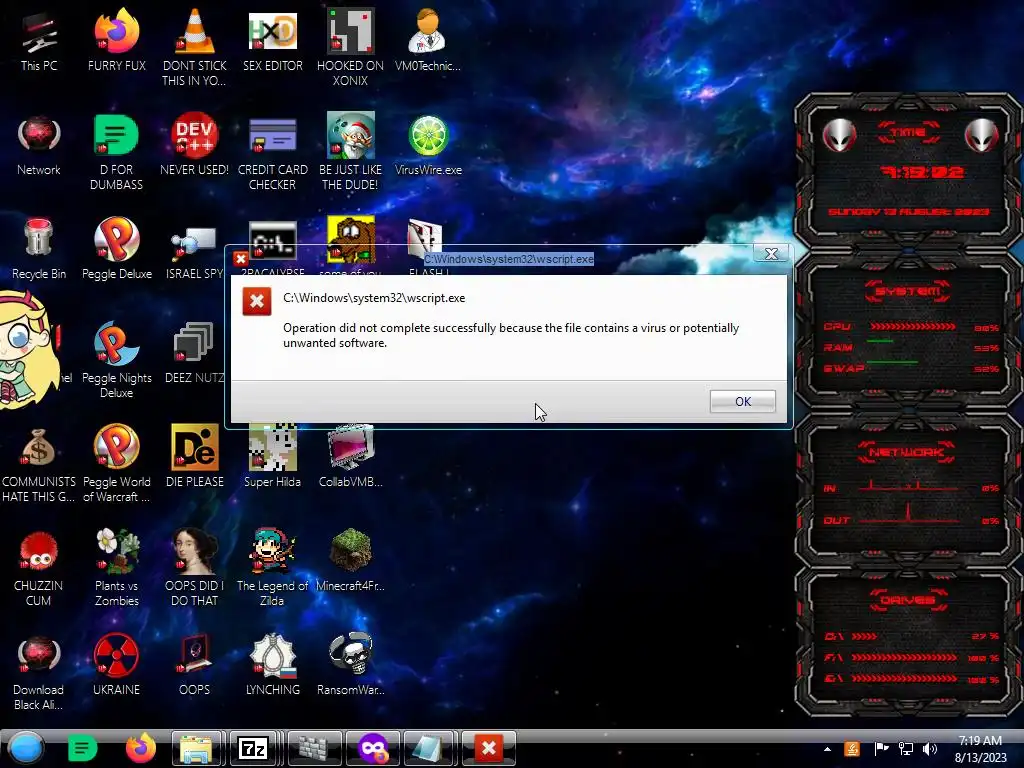Click the Start orb on the taskbar
The image size is (1024, 768).
pos(26,748)
